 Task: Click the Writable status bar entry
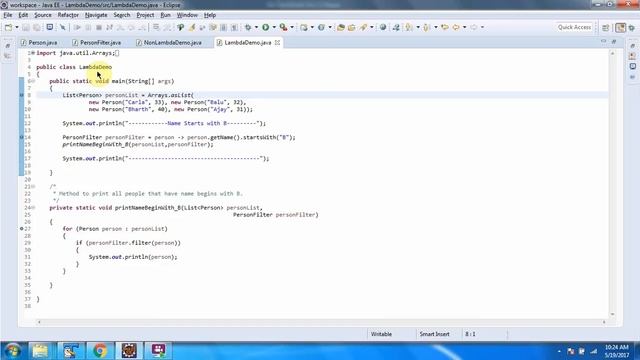(x=381, y=334)
